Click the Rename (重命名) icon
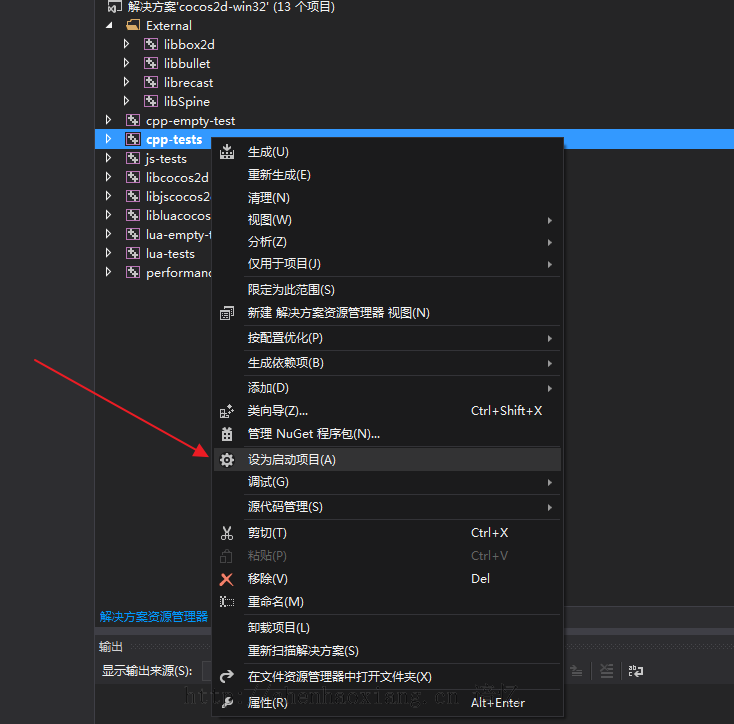 [227, 601]
